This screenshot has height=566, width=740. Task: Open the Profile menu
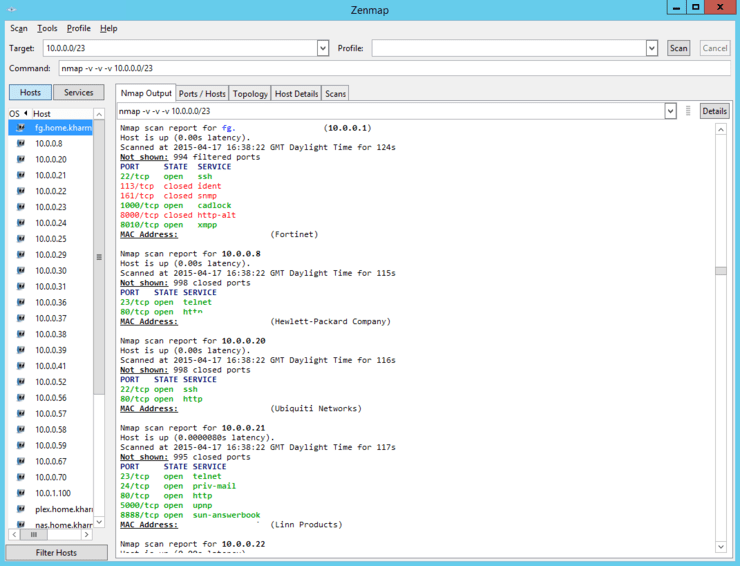pyautogui.click(x=78, y=28)
